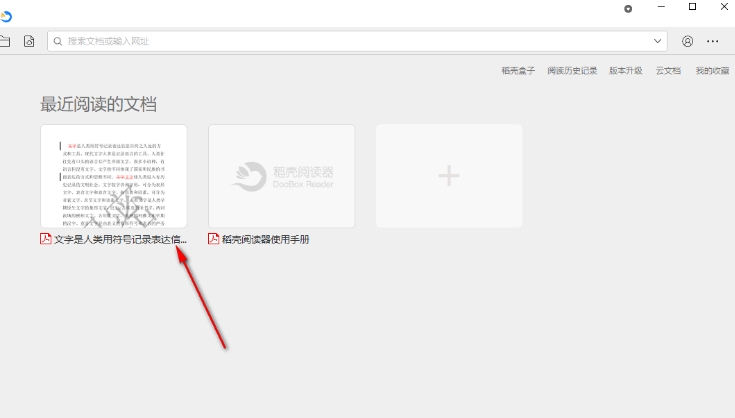The height and width of the screenshot is (418, 735).
Task: Click the round skin button in title bar
Action: coord(628,8)
